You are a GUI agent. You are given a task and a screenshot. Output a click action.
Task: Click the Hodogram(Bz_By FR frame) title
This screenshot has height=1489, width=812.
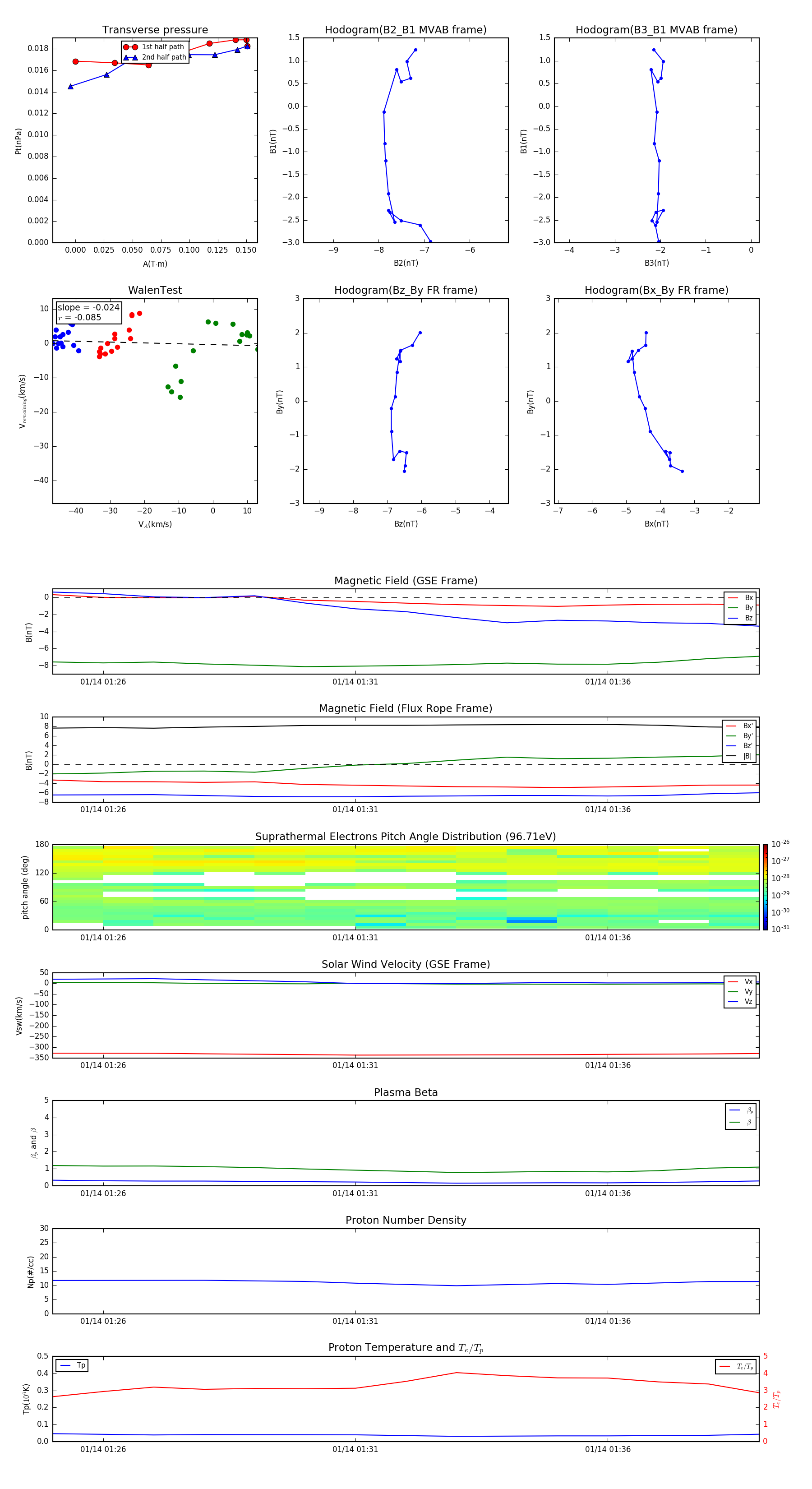point(406,290)
